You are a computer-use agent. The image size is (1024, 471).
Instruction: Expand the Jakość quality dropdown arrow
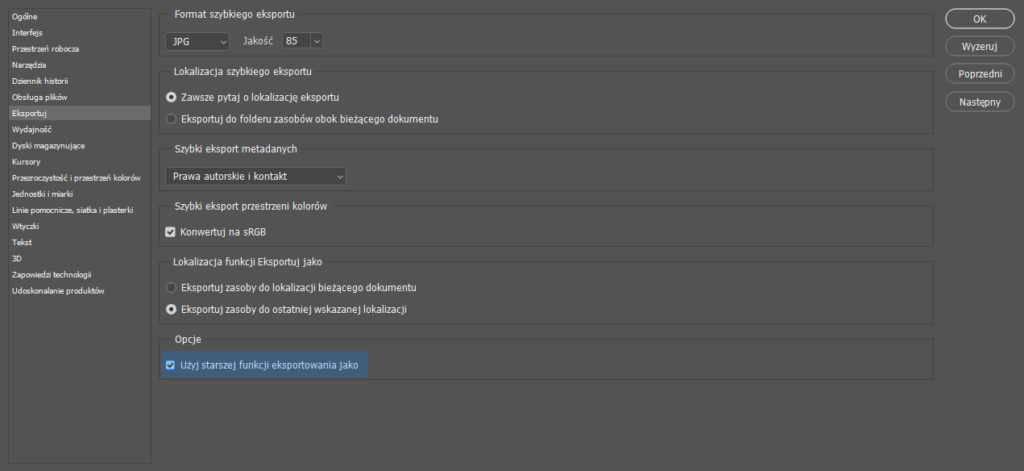pyautogui.click(x=317, y=41)
